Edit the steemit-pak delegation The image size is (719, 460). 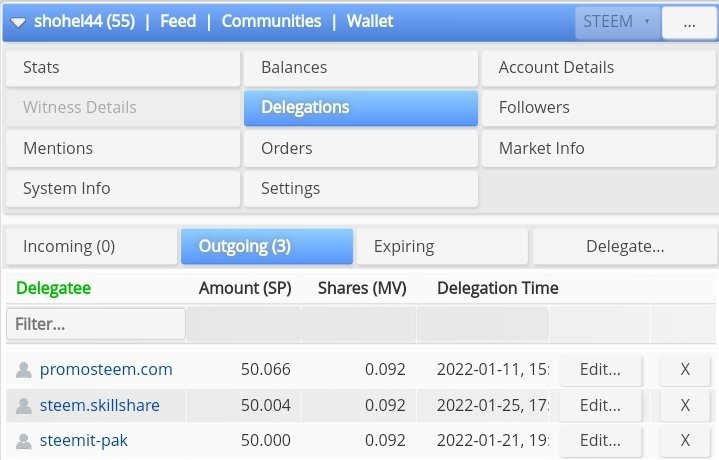tap(600, 441)
